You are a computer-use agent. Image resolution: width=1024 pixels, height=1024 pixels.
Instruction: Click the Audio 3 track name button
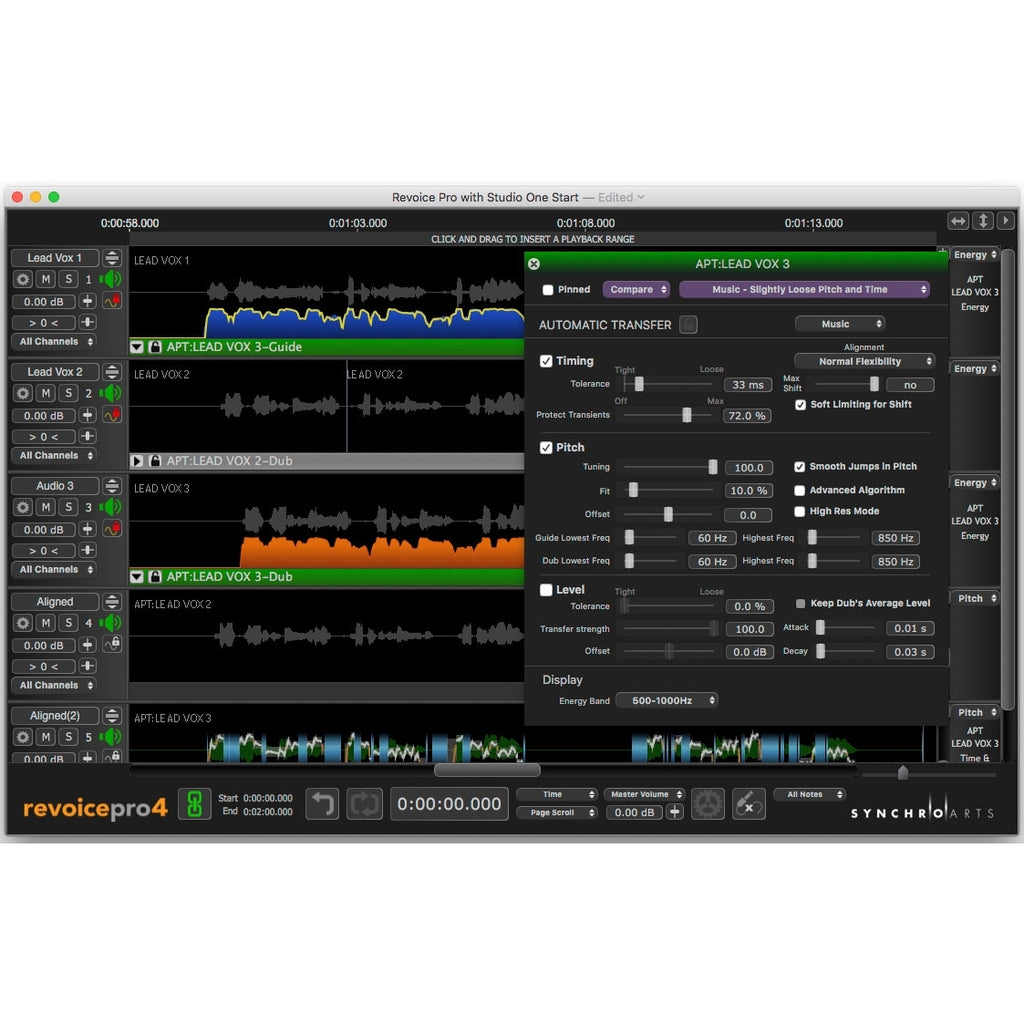(x=55, y=486)
